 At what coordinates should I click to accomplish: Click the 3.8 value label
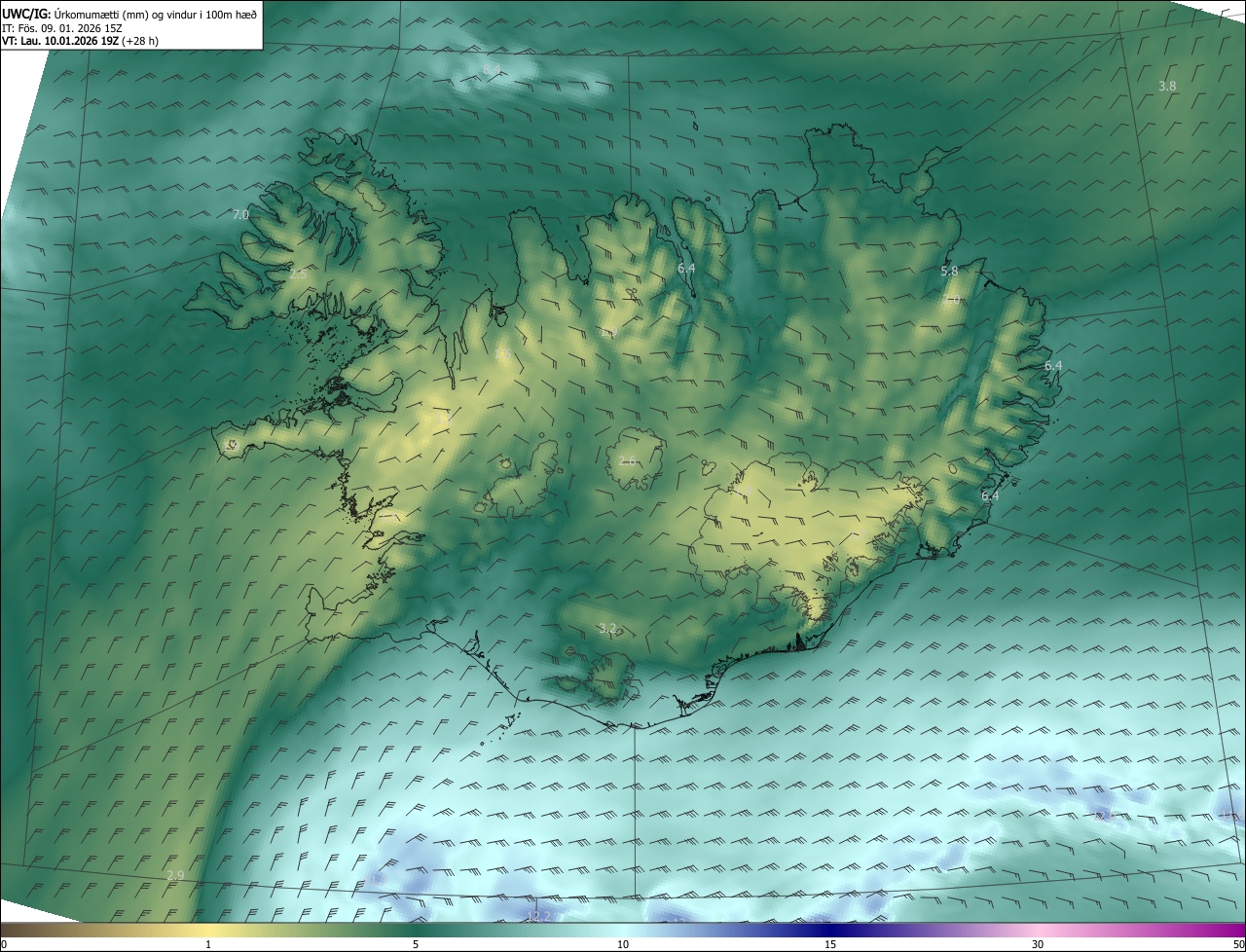tap(1167, 86)
